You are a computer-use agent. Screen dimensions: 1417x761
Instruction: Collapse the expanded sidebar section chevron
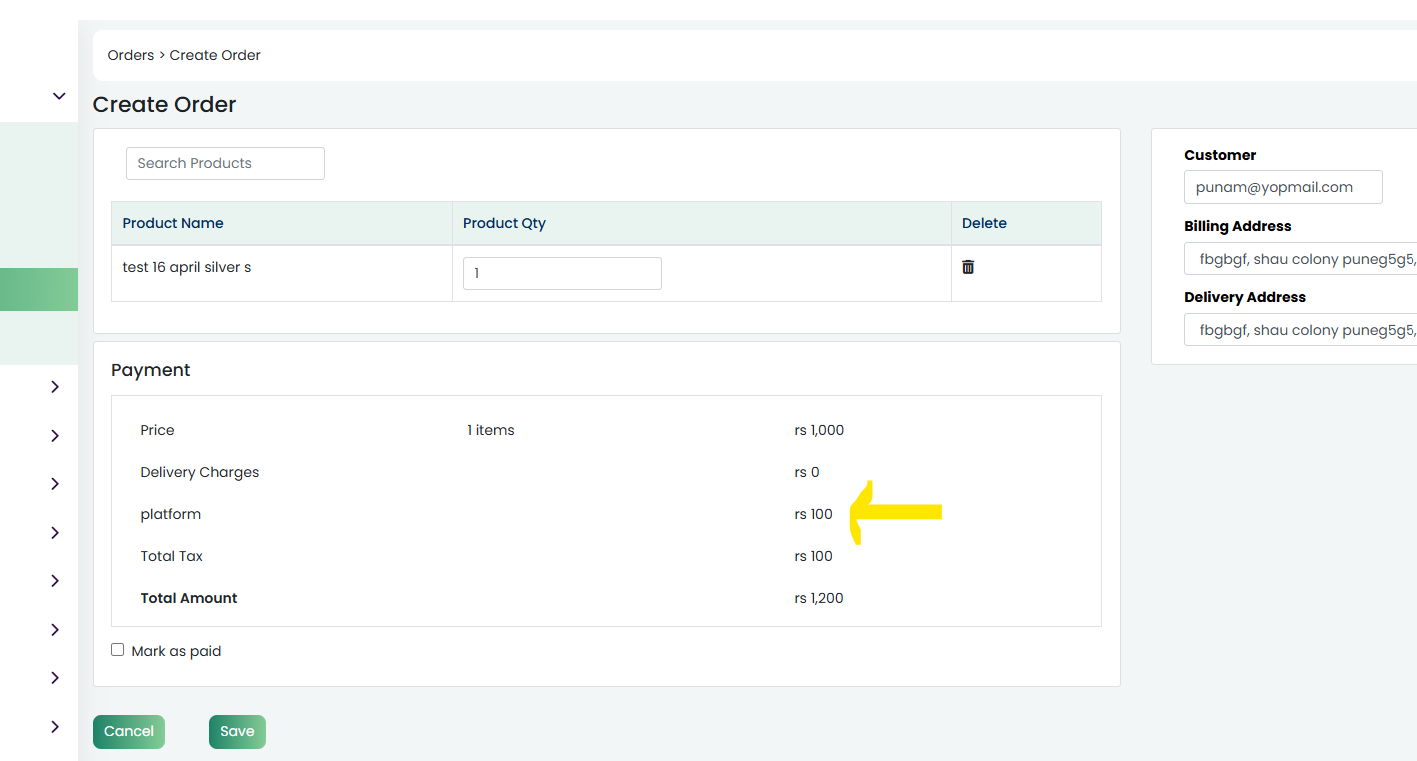point(59,96)
